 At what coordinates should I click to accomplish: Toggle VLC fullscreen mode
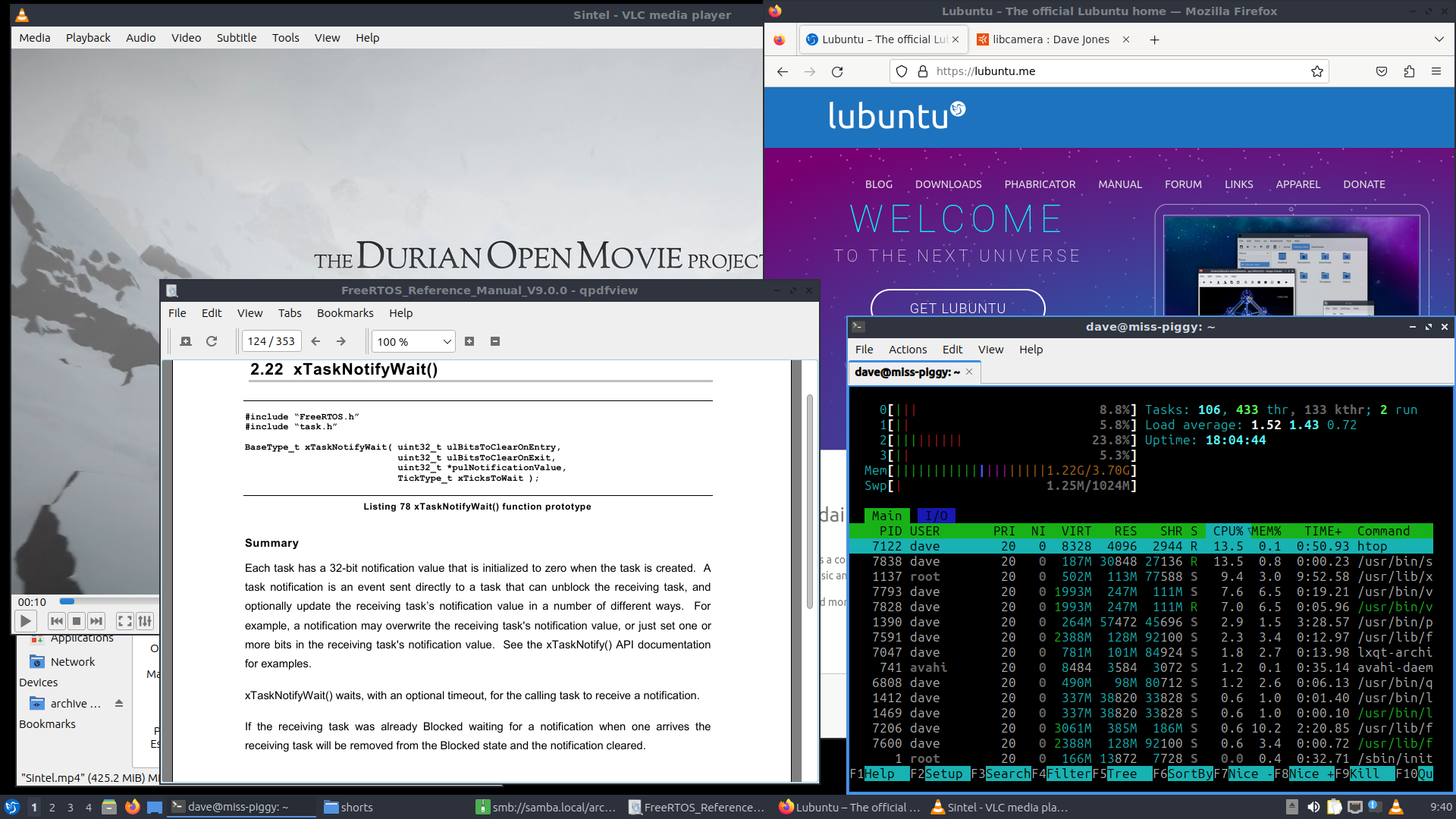click(125, 621)
